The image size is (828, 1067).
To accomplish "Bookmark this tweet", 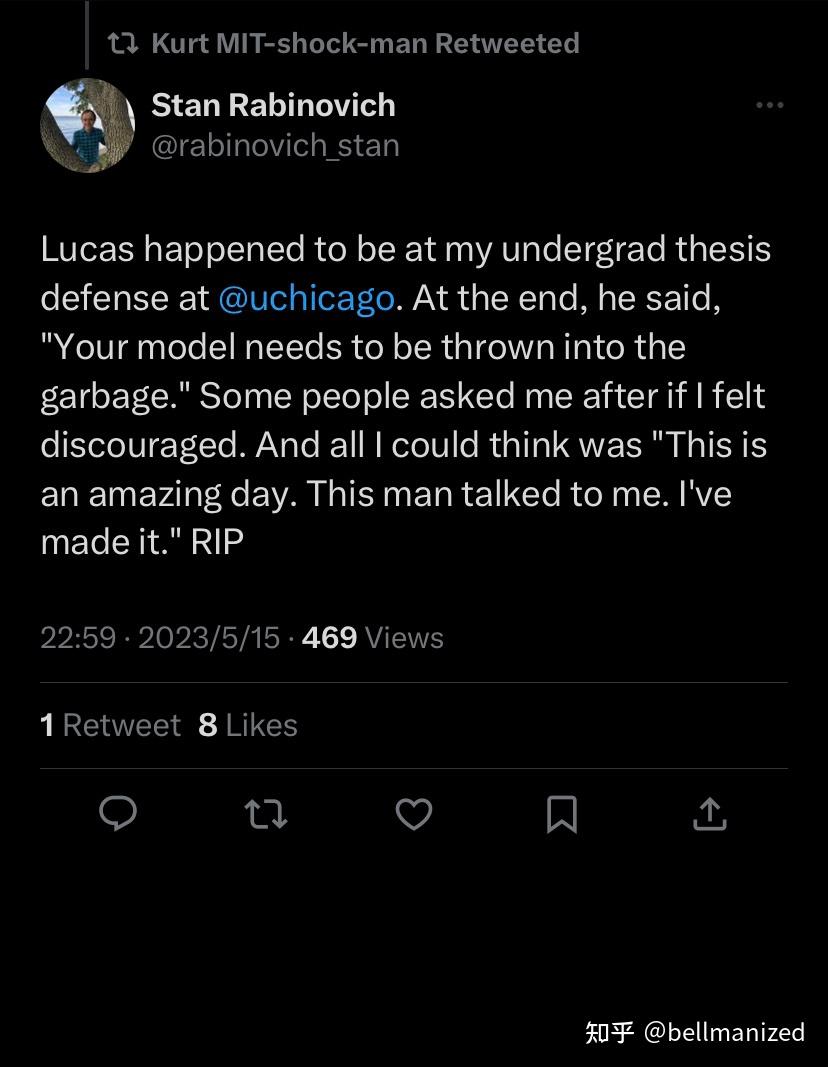I will point(562,814).
